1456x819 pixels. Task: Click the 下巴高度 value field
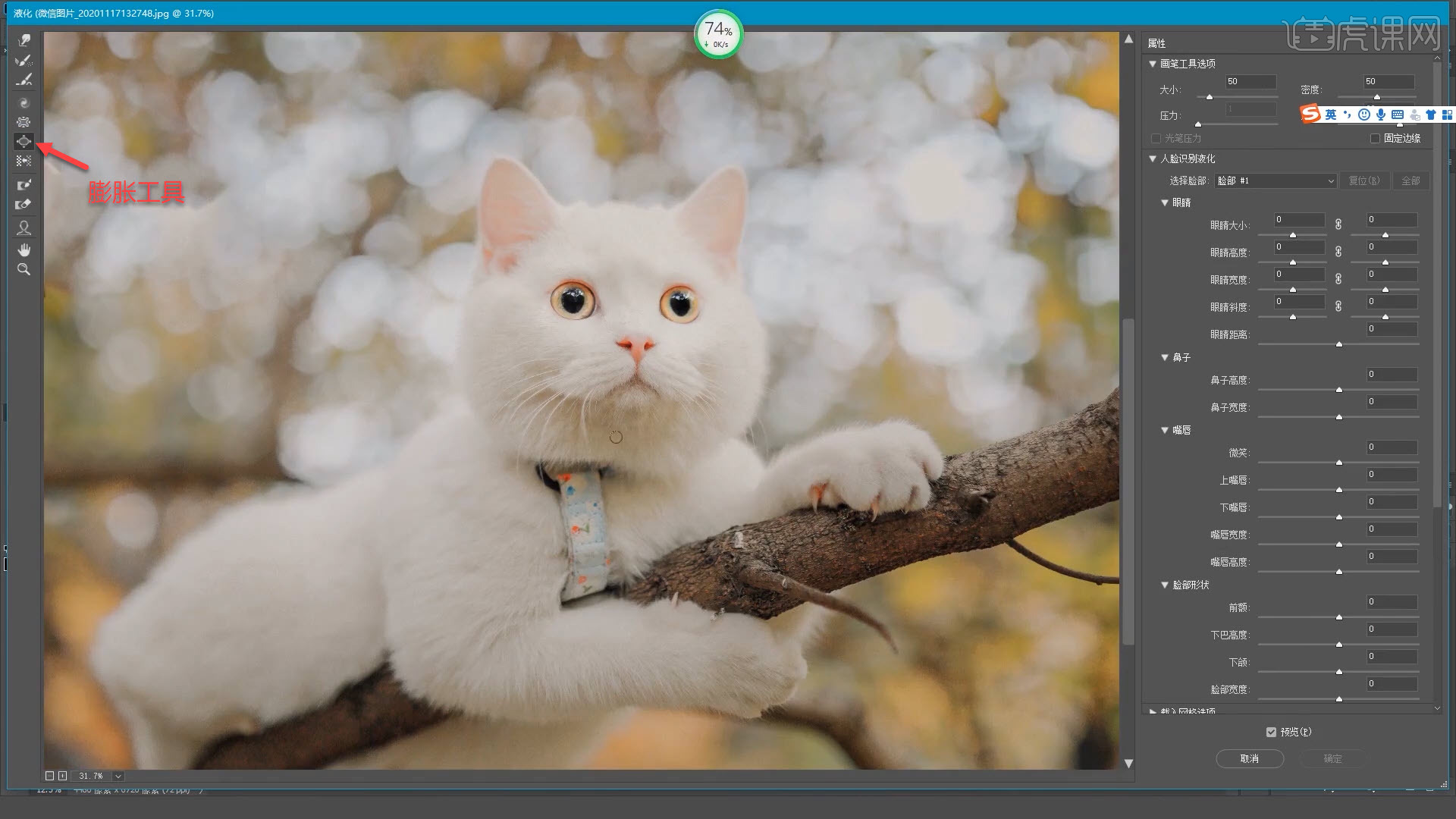click(1392, 629)
